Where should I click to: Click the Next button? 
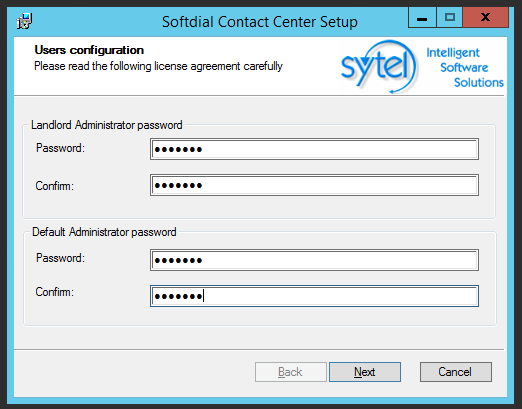click(x=365, y=372)
